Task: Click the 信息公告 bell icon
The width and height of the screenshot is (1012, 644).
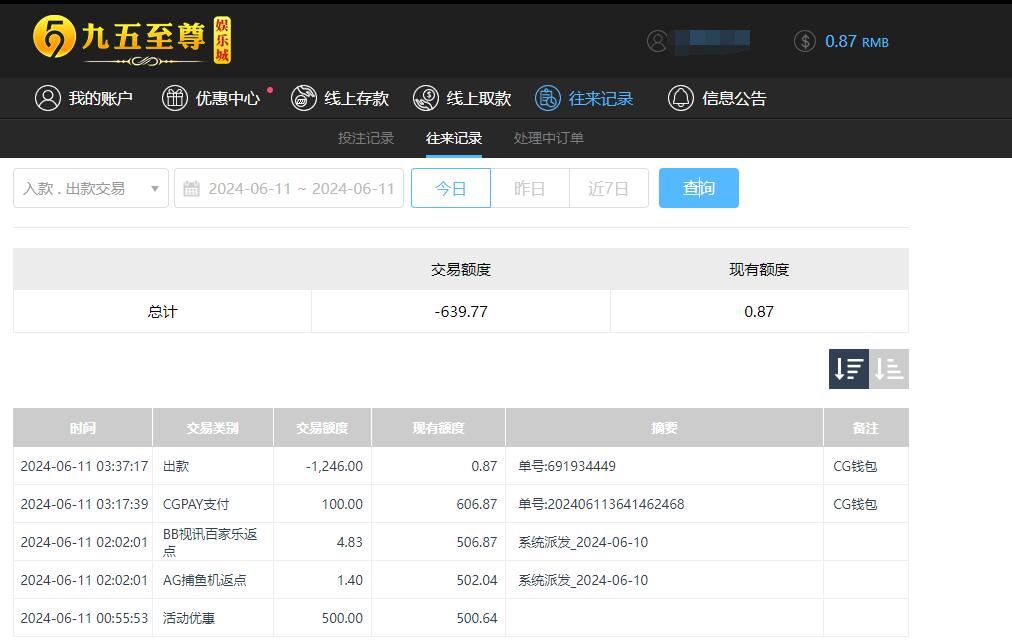Action: click(682, 98)
